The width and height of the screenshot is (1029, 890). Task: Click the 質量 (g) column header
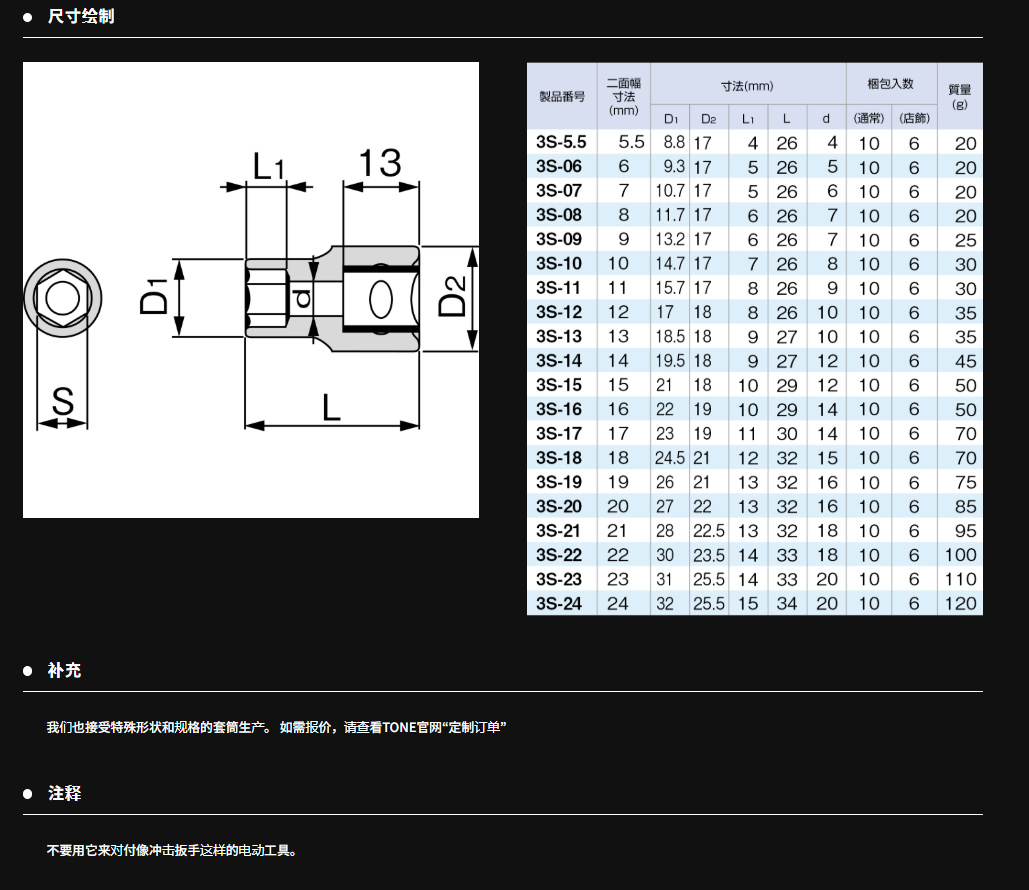[x=959, y=96]
